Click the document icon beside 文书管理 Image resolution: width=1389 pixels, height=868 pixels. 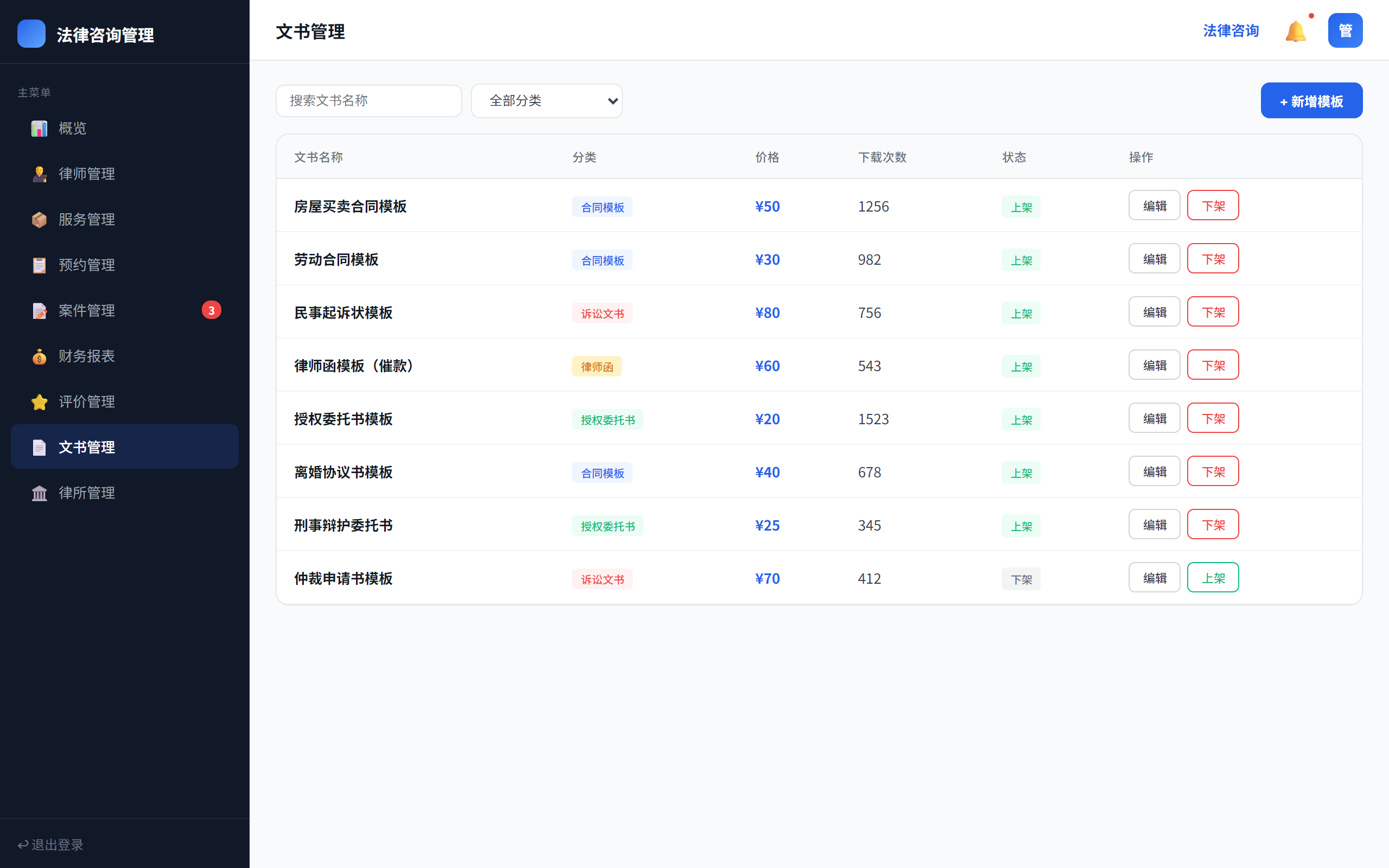click(39, 447)
